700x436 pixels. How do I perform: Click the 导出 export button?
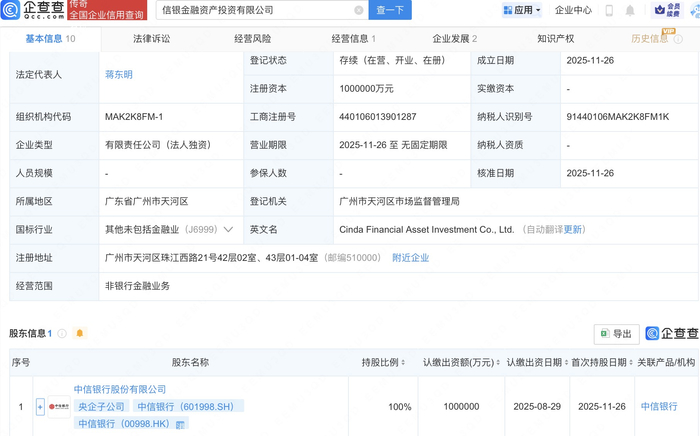coord(616,334)
